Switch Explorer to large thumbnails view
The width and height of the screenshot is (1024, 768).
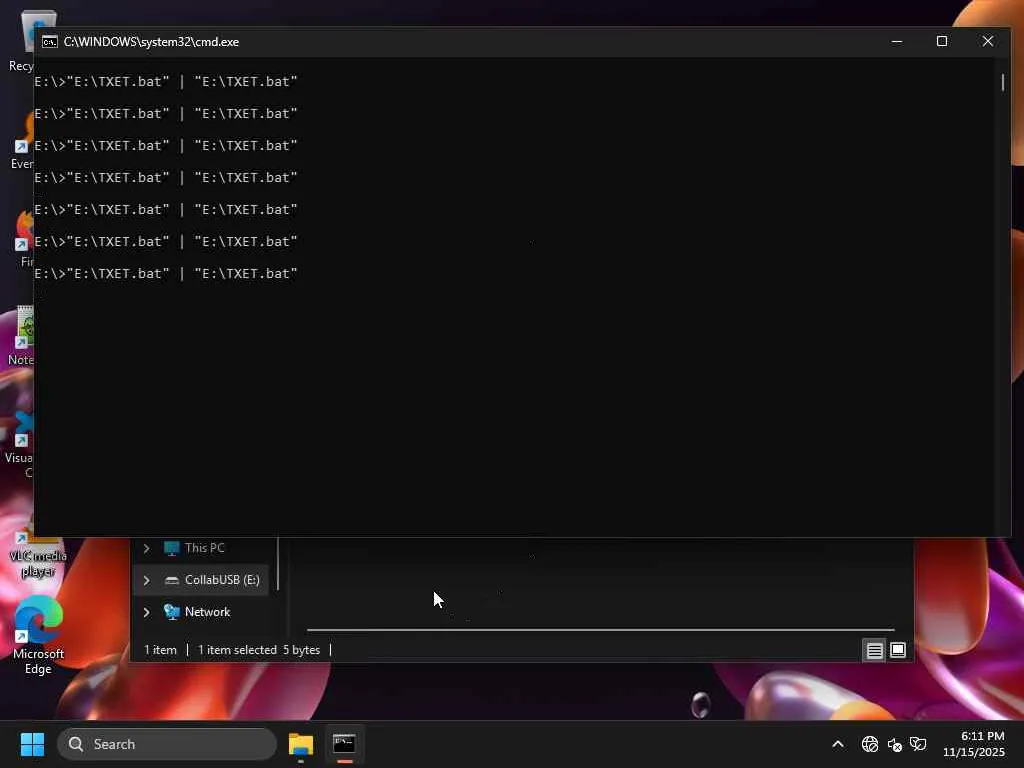click(x=898, y=650)
